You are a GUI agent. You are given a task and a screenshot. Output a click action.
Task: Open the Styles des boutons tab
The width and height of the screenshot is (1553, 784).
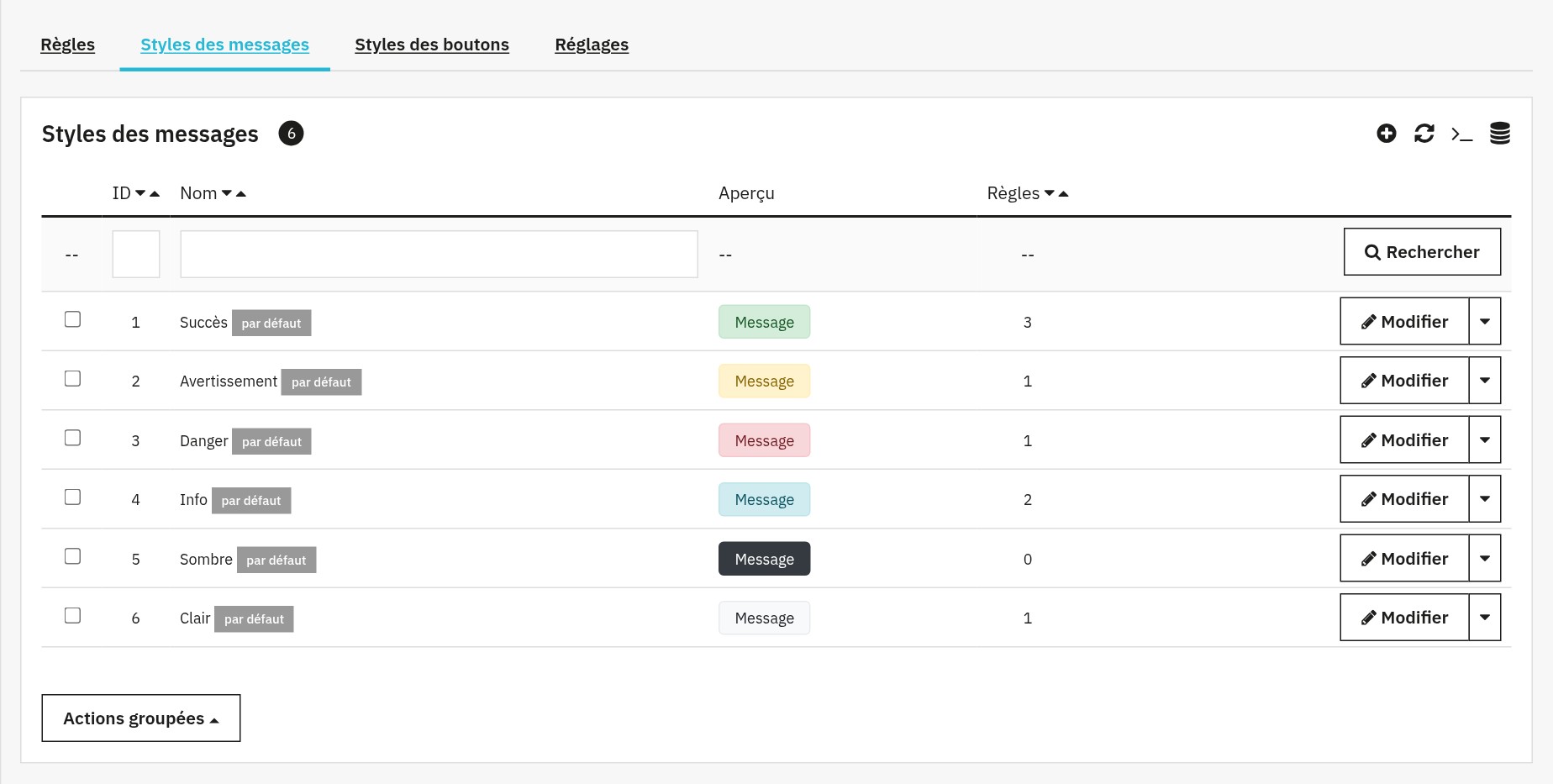click(432, 45)
